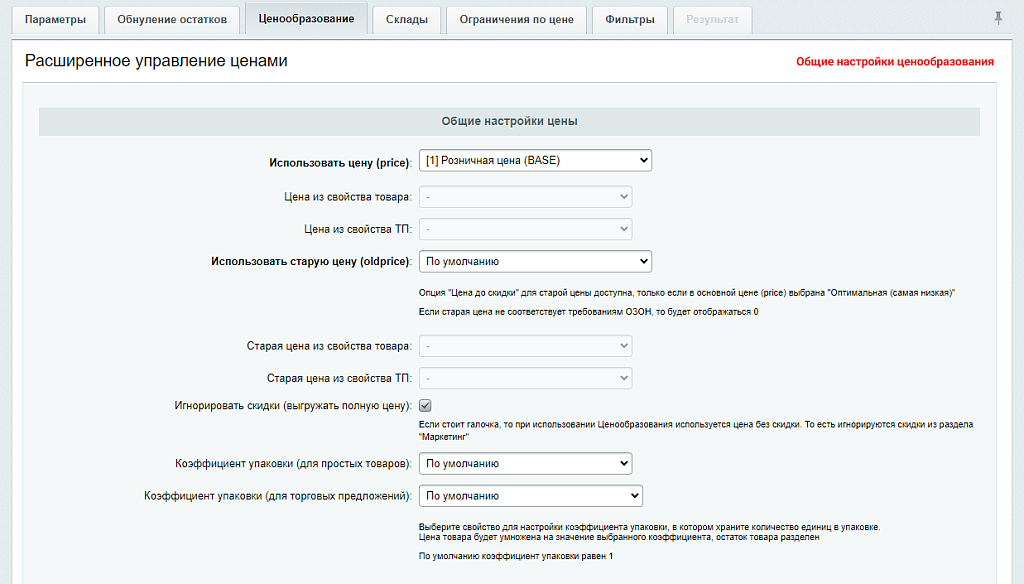Click the pin icon at top right
This screenshot has width=1024, height=584.
point(998,19)
